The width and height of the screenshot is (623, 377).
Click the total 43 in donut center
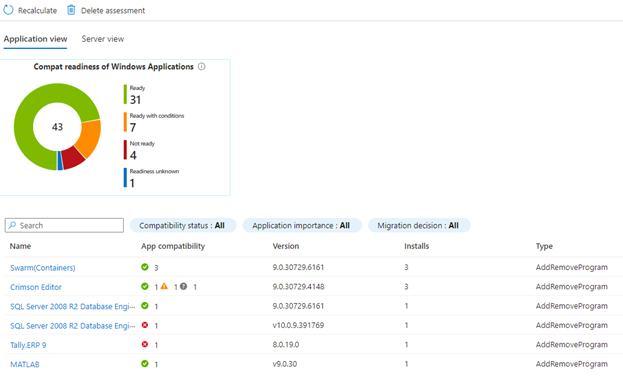(x=57, y=127)
